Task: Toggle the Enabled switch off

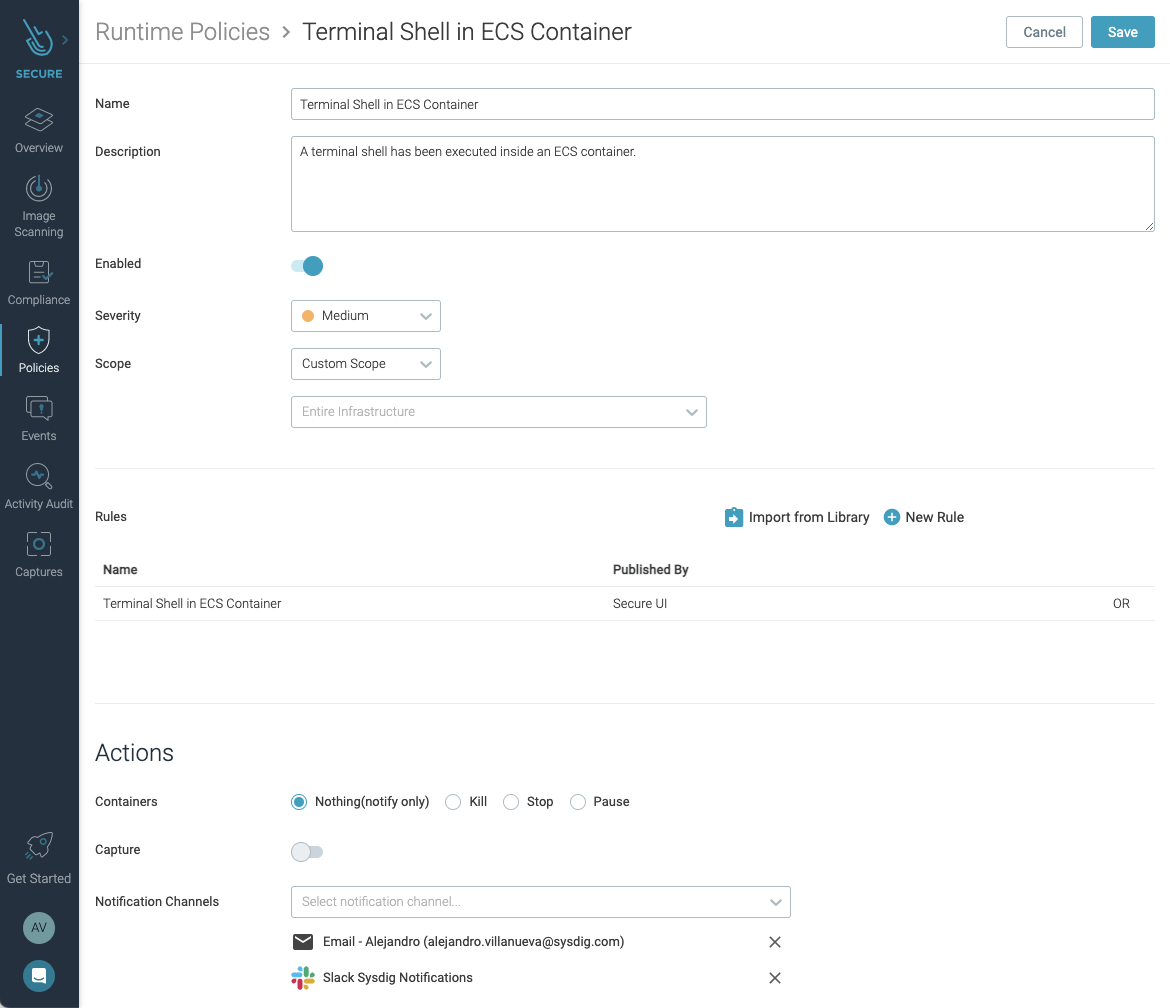Action: click(307, 265)
